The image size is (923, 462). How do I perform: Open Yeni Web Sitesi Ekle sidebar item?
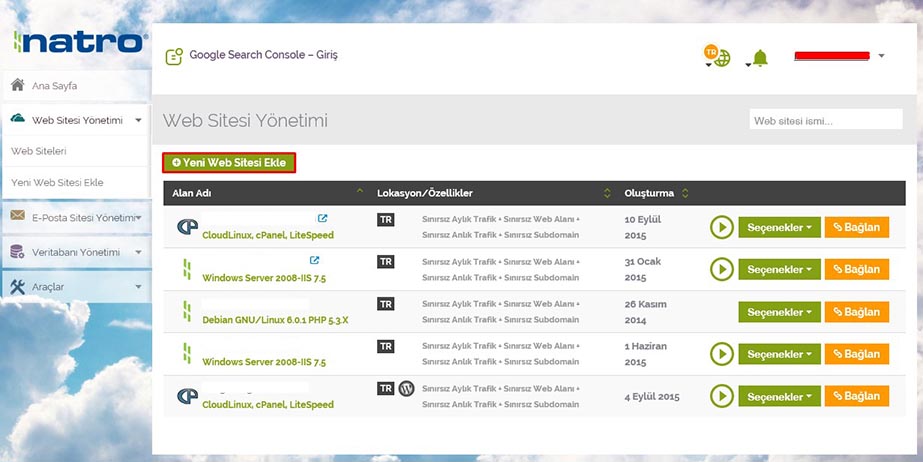click(x=57, y=182)
